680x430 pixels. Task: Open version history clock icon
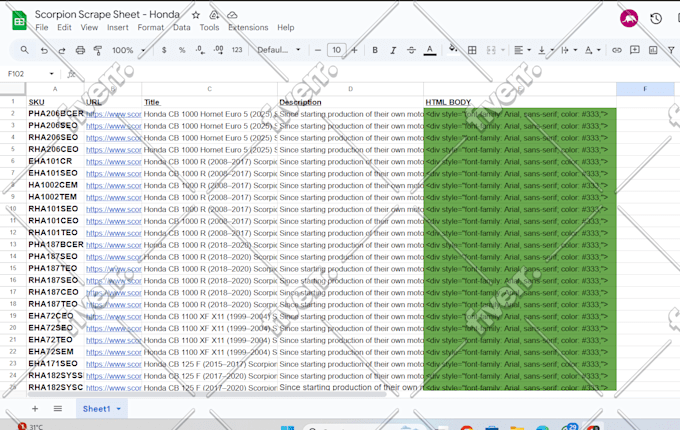point(656,18)
